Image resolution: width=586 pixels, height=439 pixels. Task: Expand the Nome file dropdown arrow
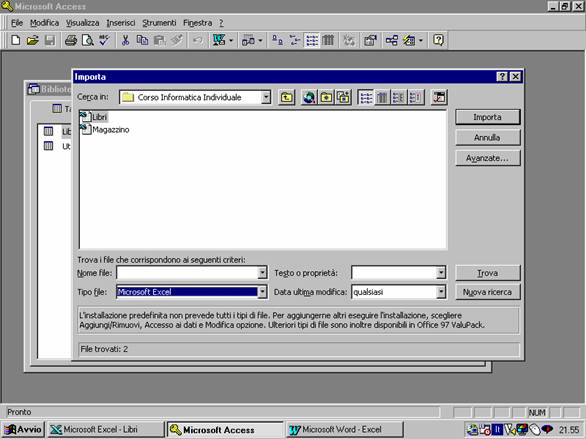262,273
